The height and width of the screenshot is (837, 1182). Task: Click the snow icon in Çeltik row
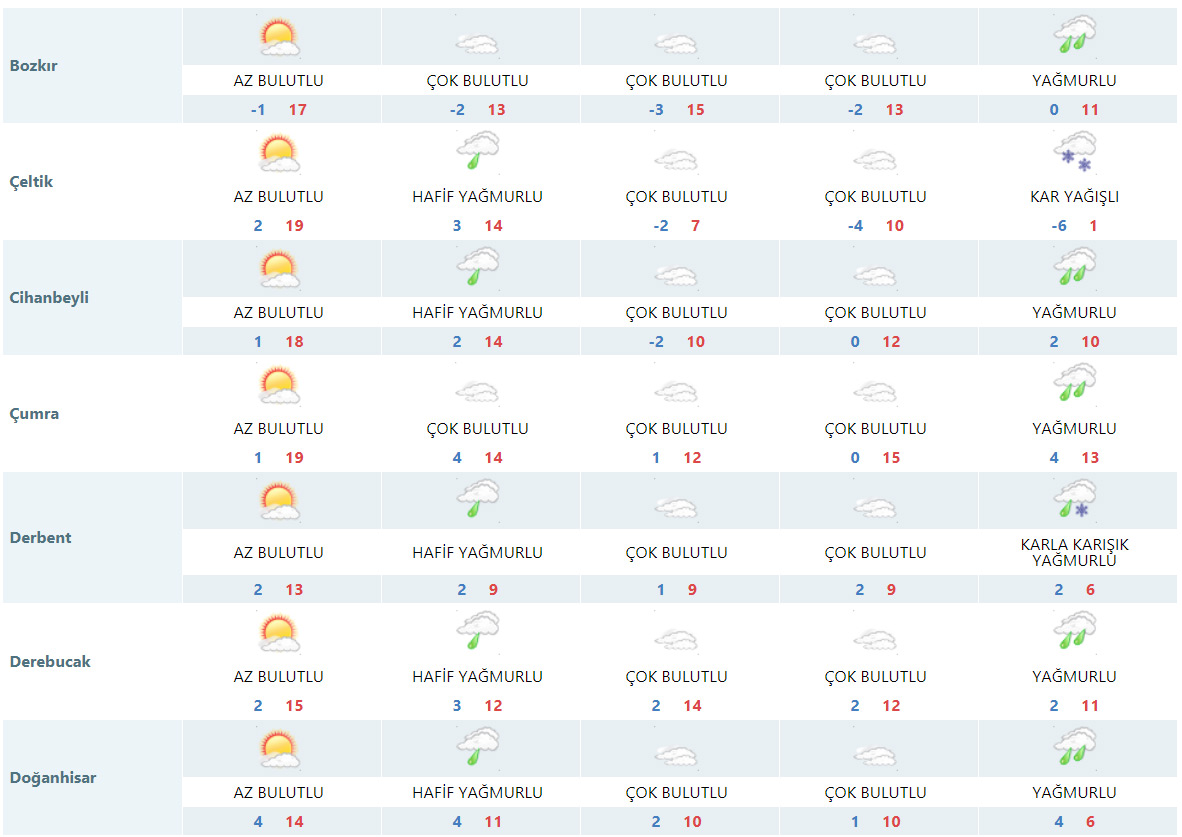point(1074,153)
